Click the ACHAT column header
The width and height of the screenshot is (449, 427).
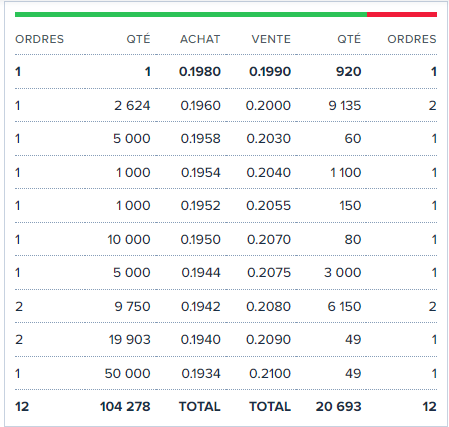point(200,39)
